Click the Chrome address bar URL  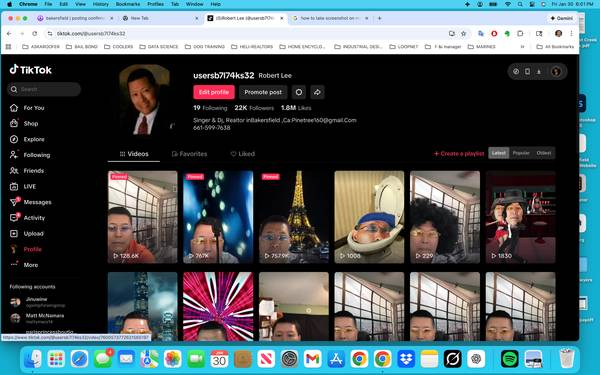pos(91,34)
